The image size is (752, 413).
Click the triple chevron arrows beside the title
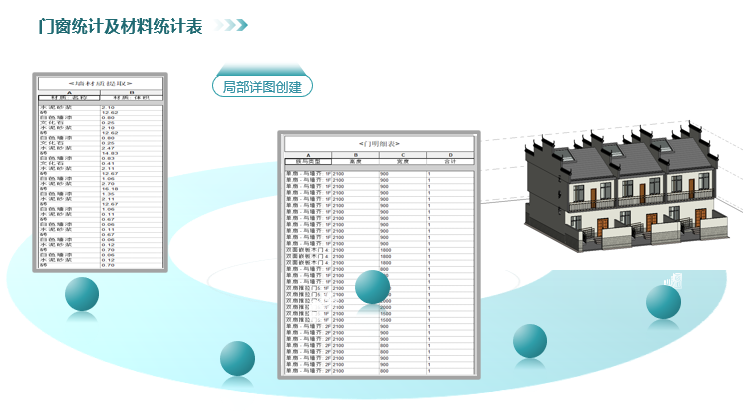tap(231, 25)
